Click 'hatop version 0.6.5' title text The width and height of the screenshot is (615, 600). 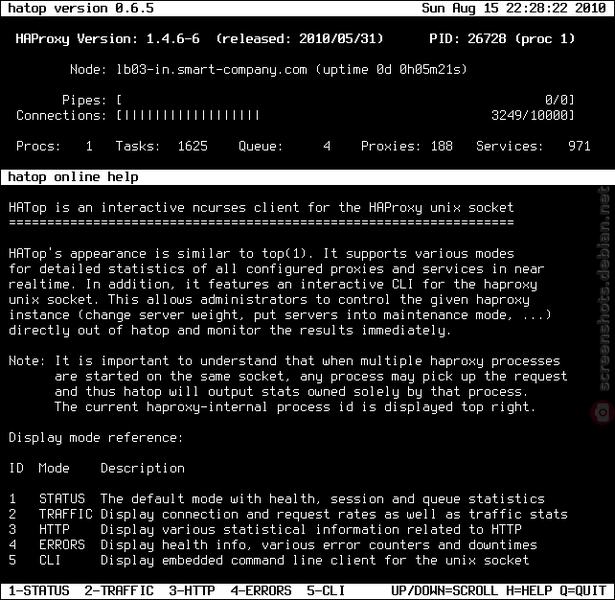pyautogui.click(x=81, y=8)
